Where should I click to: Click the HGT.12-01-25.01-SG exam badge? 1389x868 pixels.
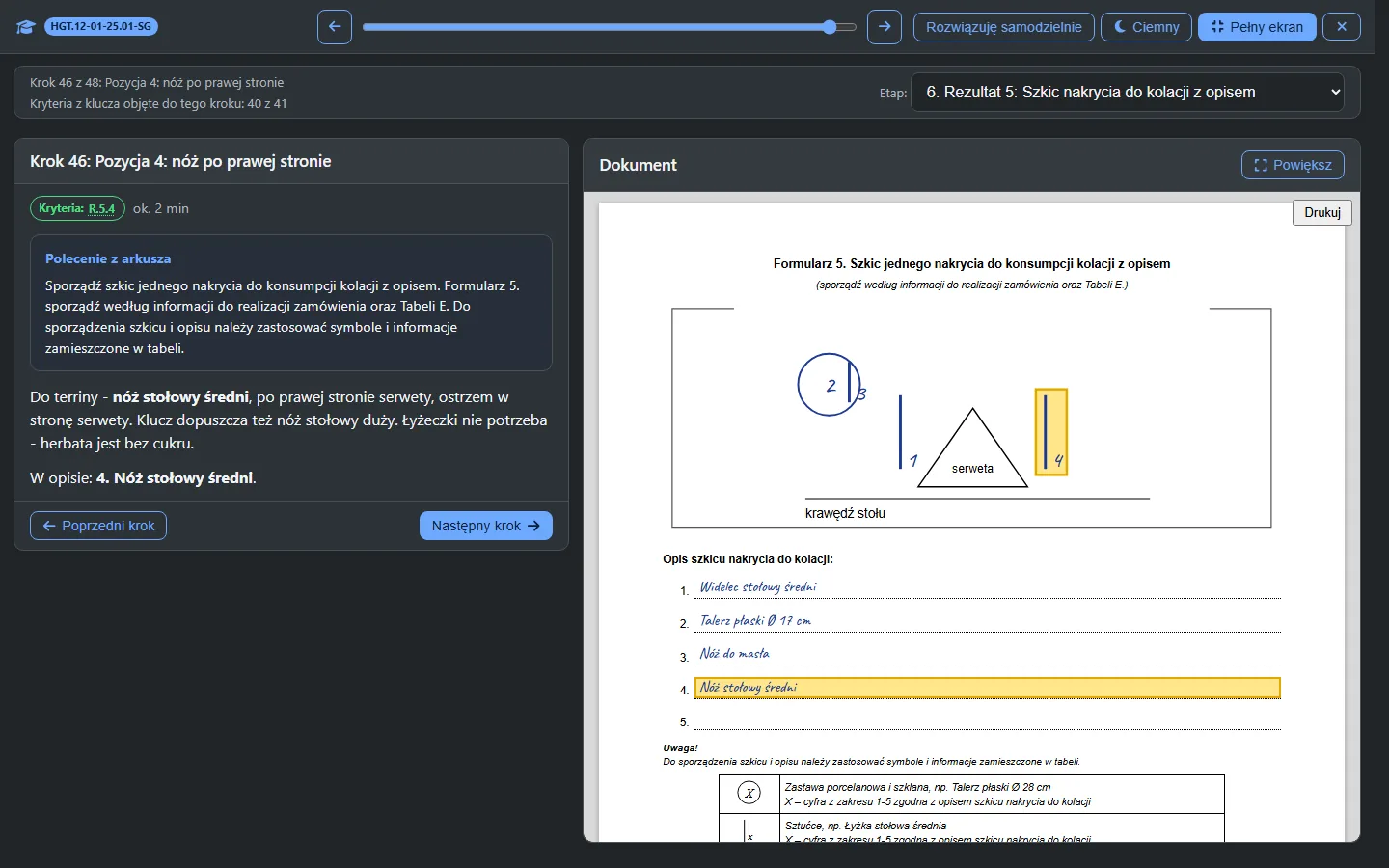tap(101, 26)
